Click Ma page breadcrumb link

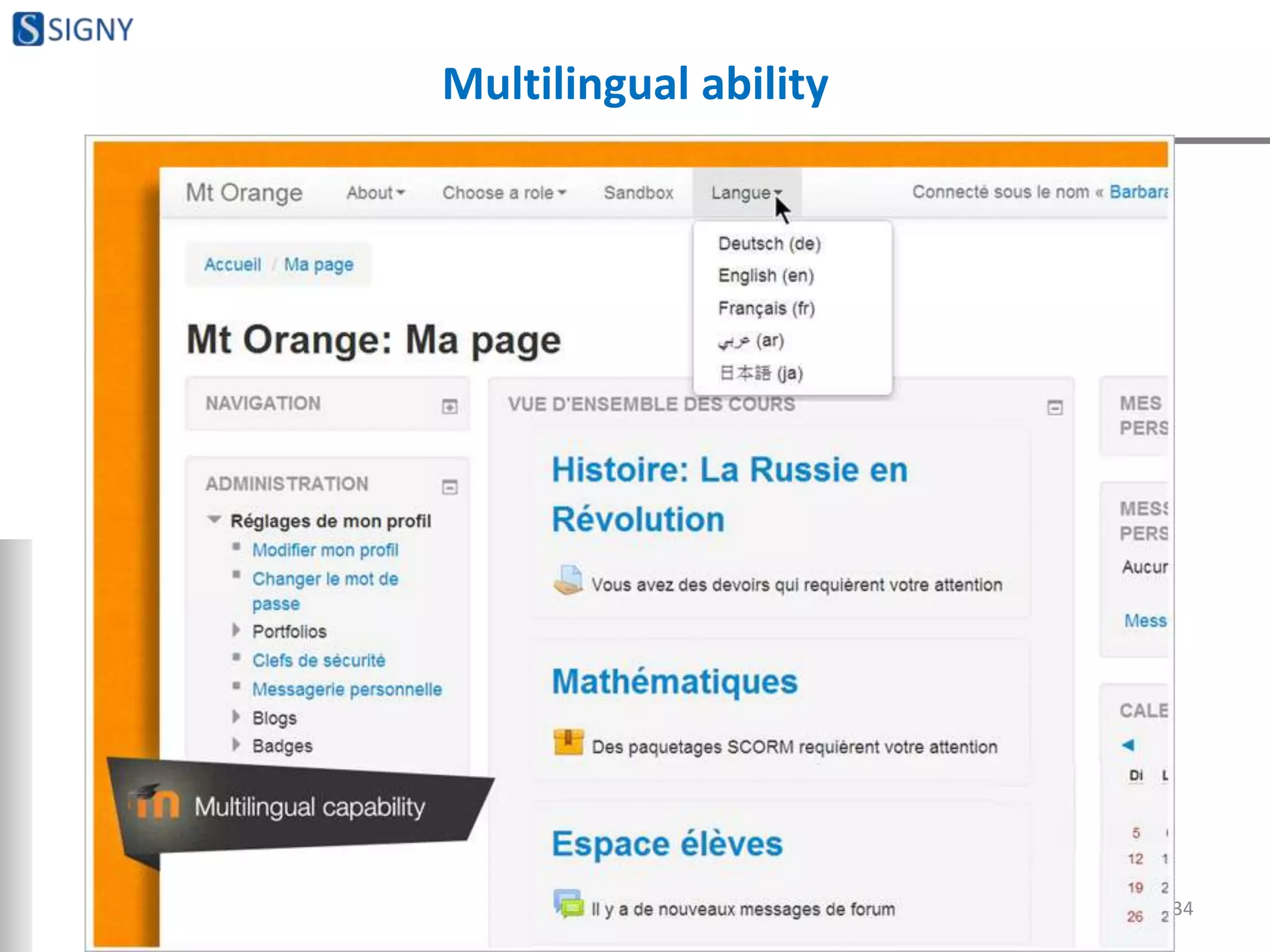[319, 265]
